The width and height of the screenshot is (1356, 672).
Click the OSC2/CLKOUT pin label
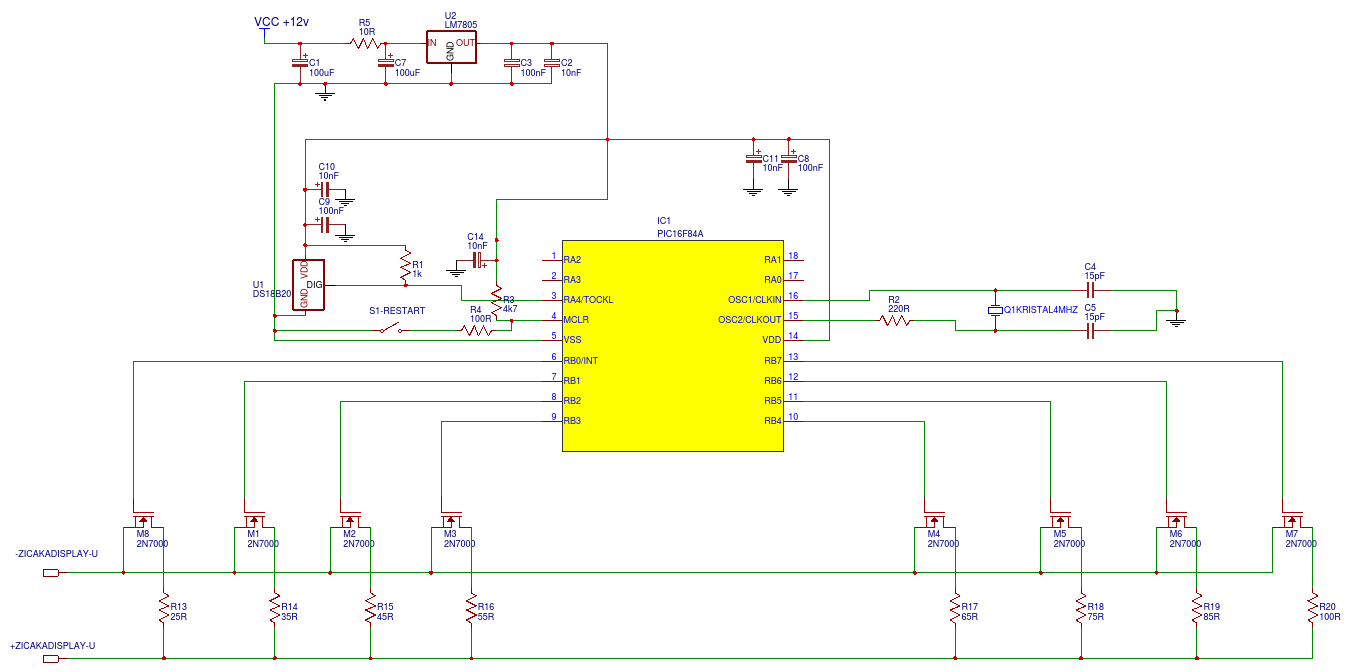750,319
